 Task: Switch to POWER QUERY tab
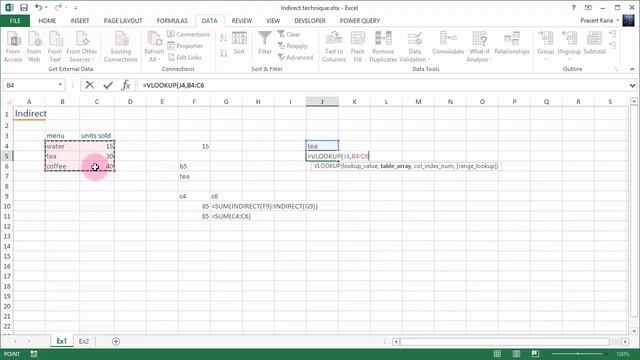pyautogui.click(x=360, y=20)
